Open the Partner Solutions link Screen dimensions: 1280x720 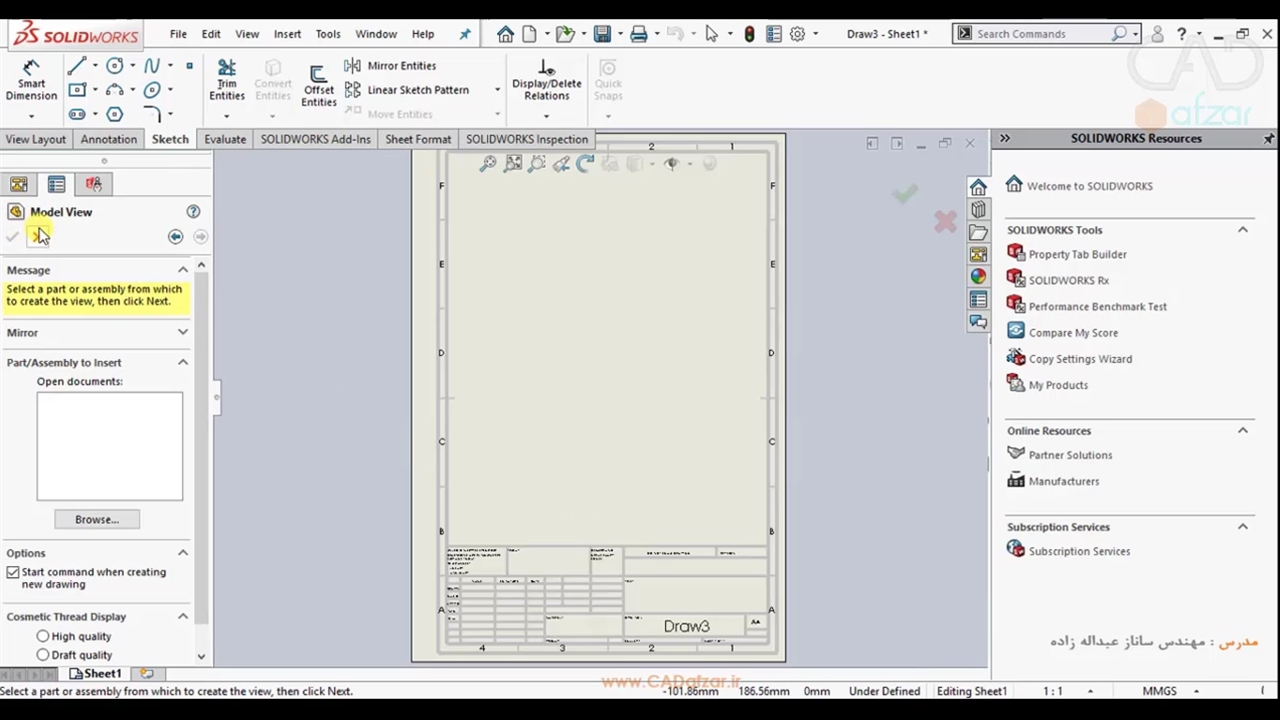1070,455
